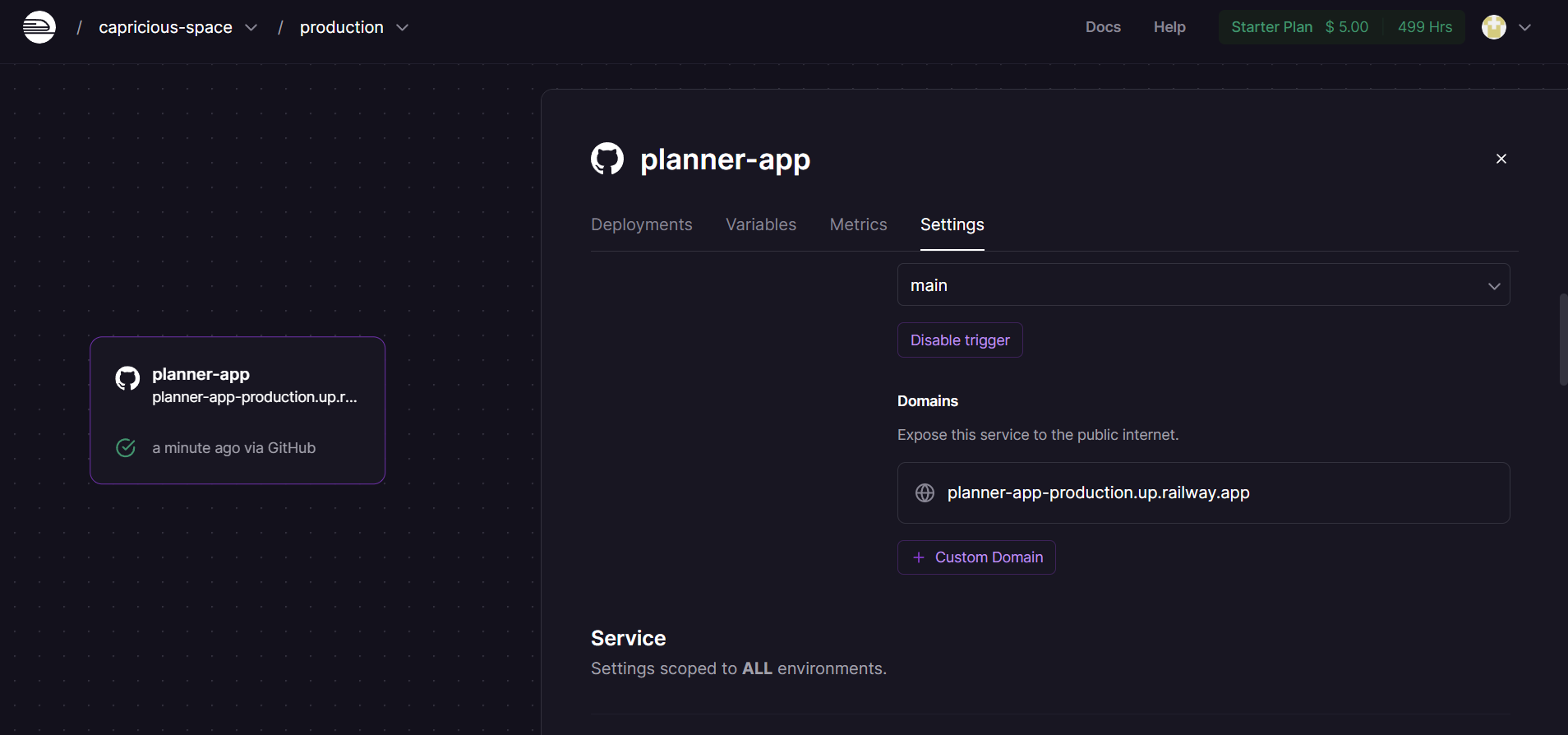Image resolution: width=1568 pixels, height=735 pixels.
Task: Close the planner-app panel
Action: (x=1501, y=159)
